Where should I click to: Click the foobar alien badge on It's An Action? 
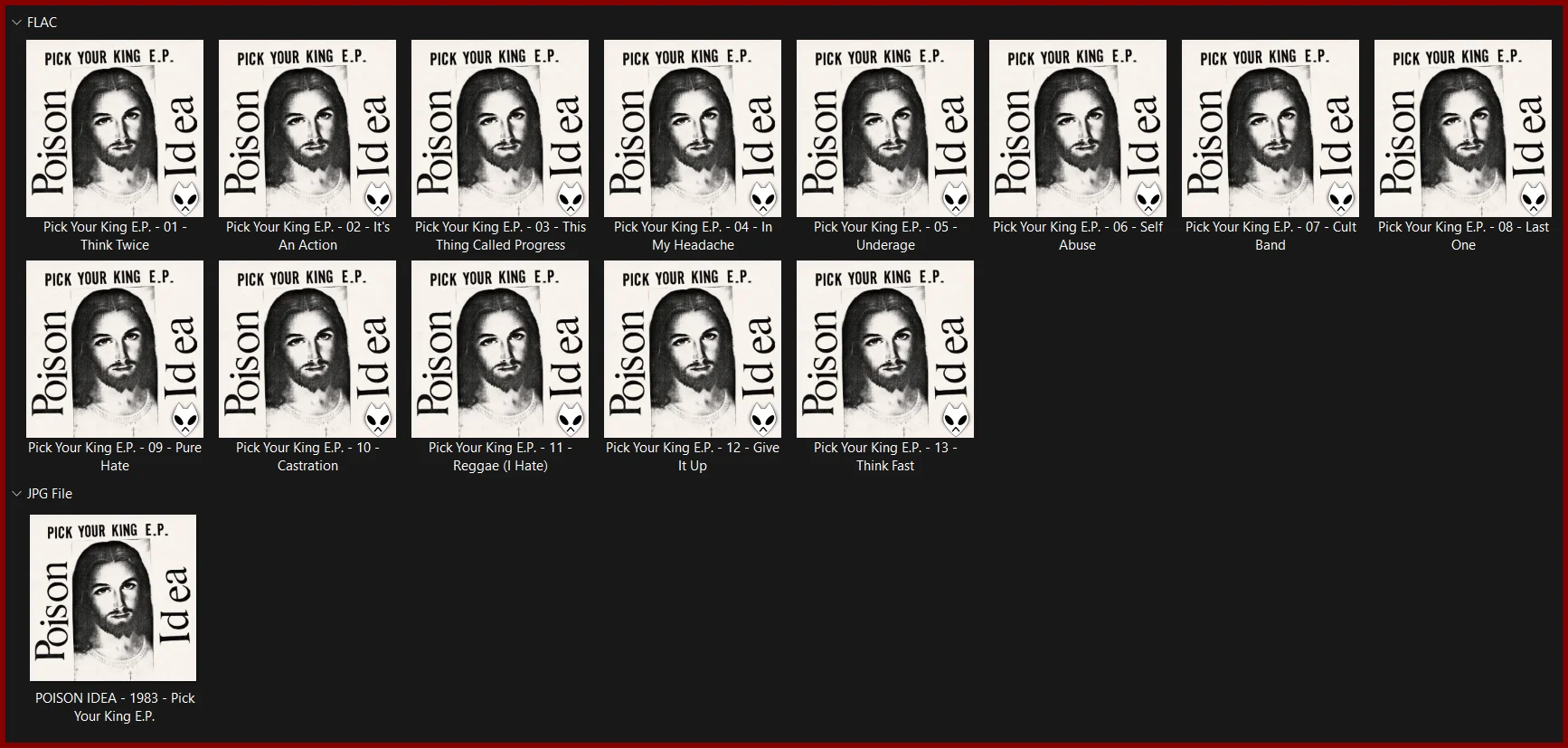[x=378, y=197]
